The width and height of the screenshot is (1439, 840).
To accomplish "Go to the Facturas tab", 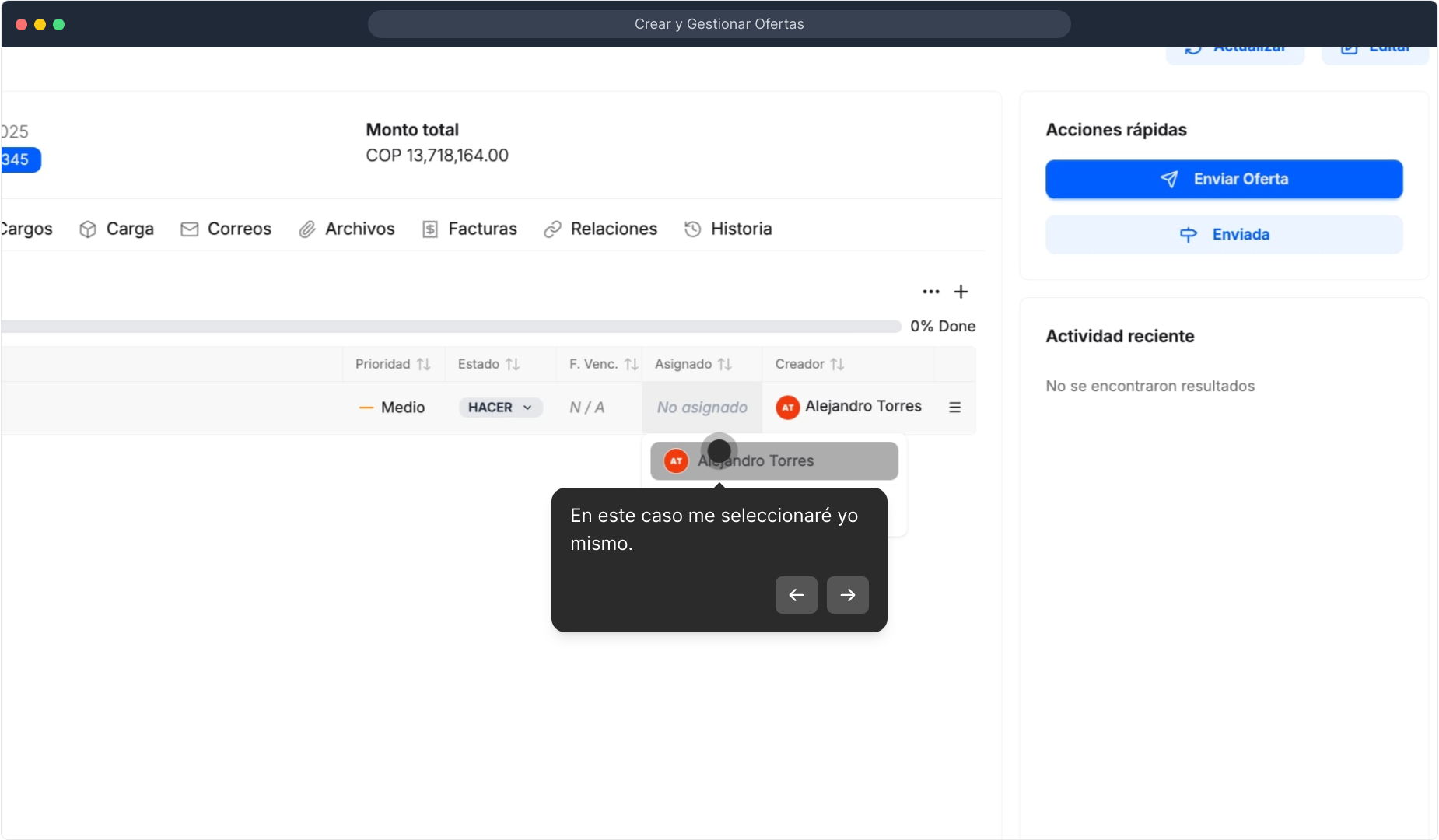I will pos(470,229).
